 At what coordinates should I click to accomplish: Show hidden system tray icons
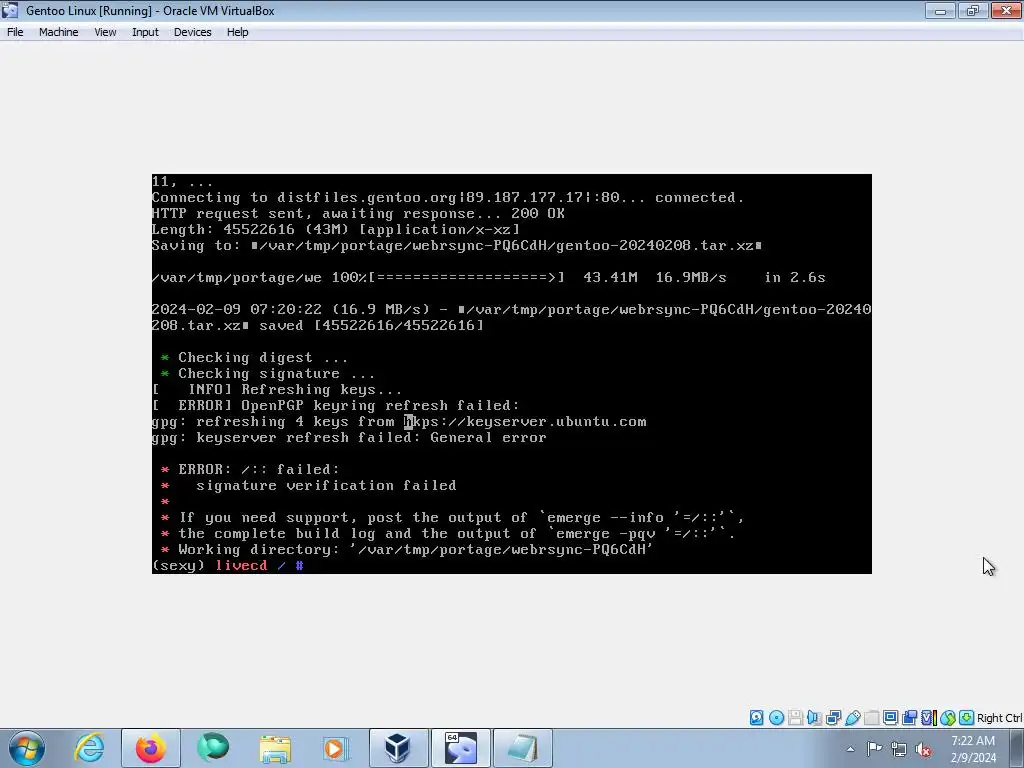point(850,749)
